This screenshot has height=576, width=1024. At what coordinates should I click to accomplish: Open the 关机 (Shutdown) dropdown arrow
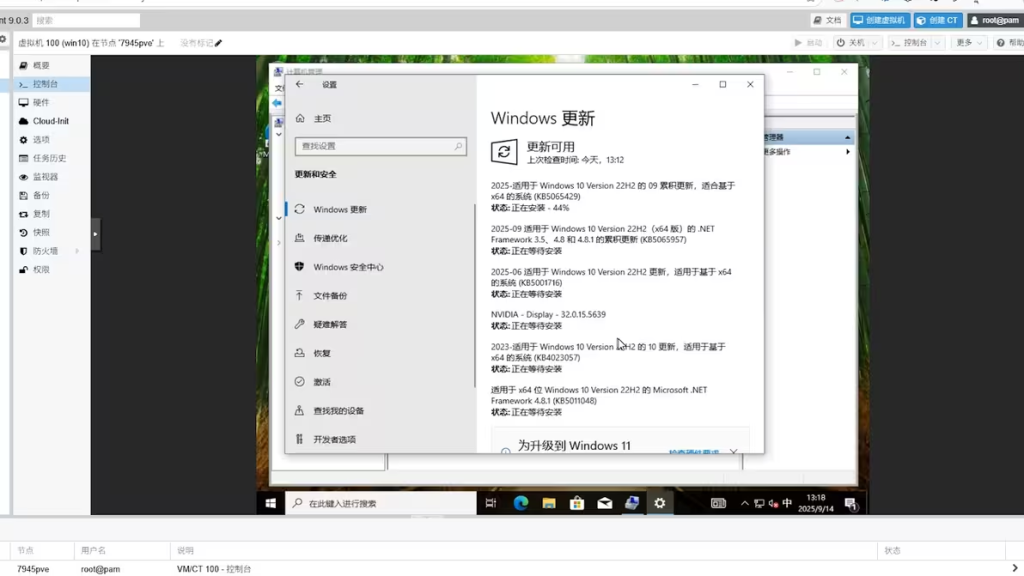(x=876, y=43)
